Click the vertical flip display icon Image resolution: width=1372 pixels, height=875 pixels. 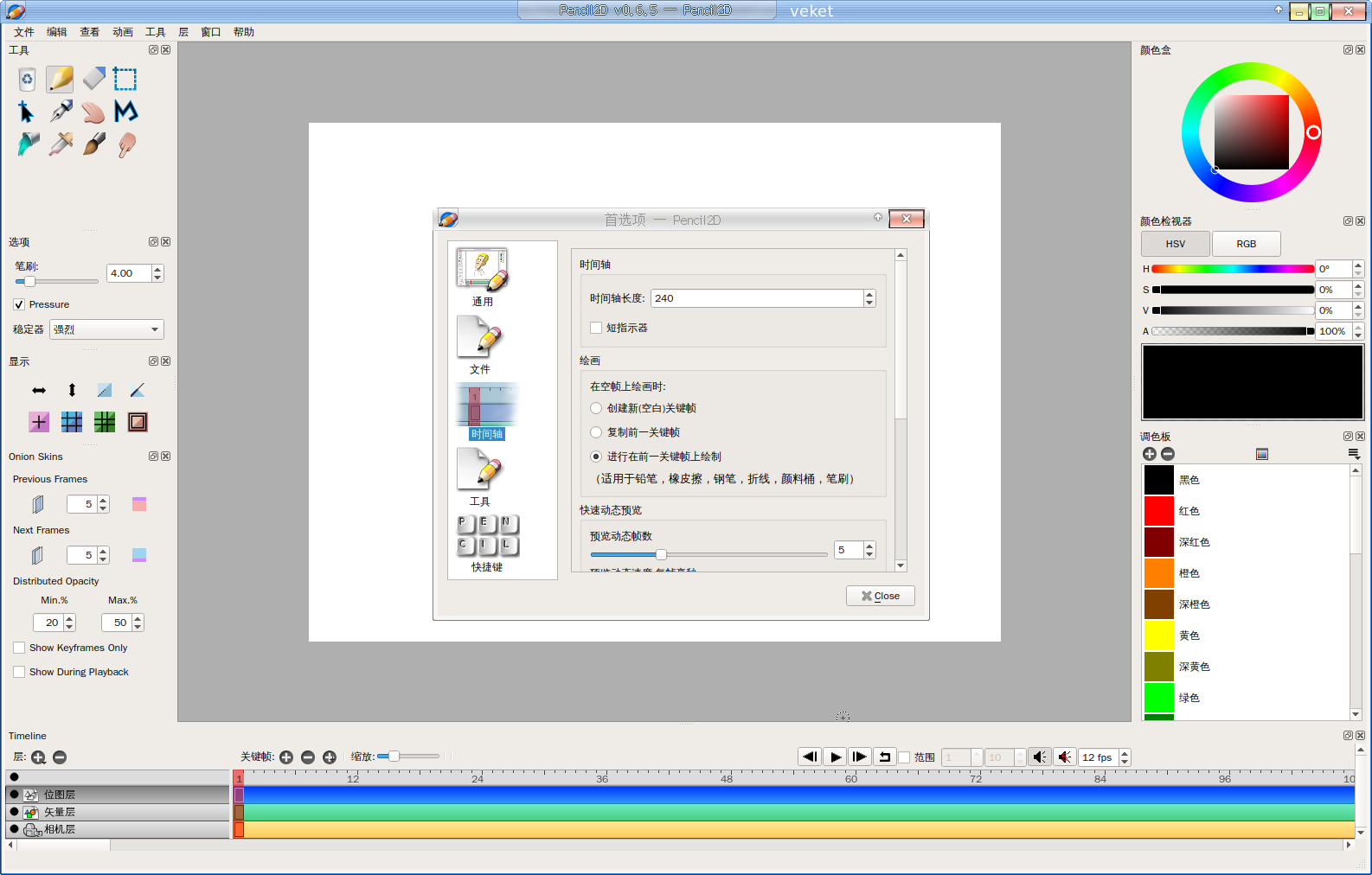click(x=72, y=391)
